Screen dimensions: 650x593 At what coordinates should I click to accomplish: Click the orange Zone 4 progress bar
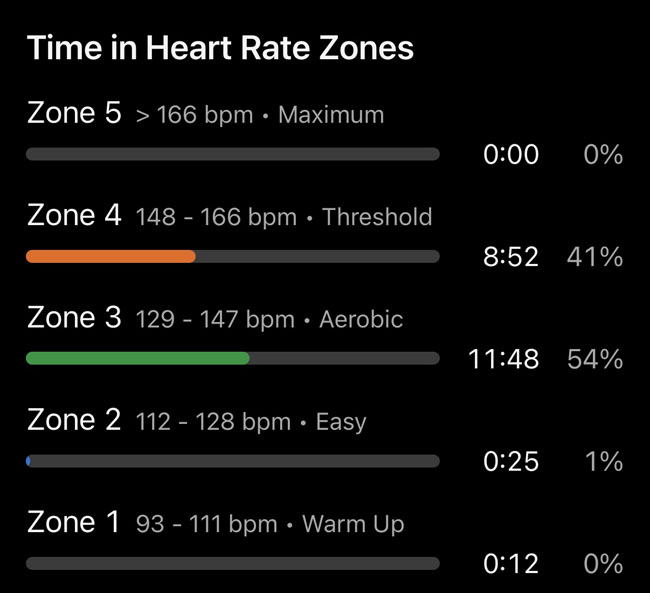pos(111,257)
